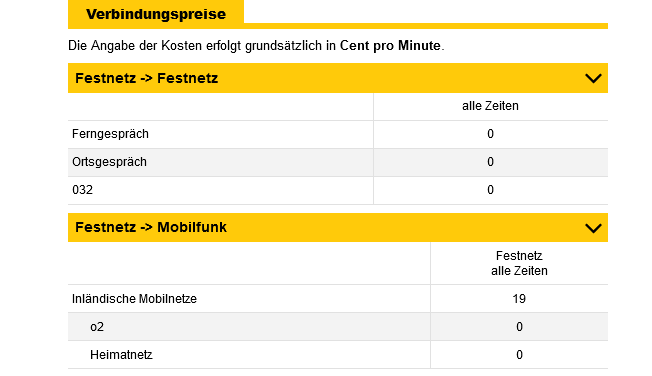Viewport: 652px width, 376px height.
Task: Click the o2 price value 0
Action: pos(519,327)
